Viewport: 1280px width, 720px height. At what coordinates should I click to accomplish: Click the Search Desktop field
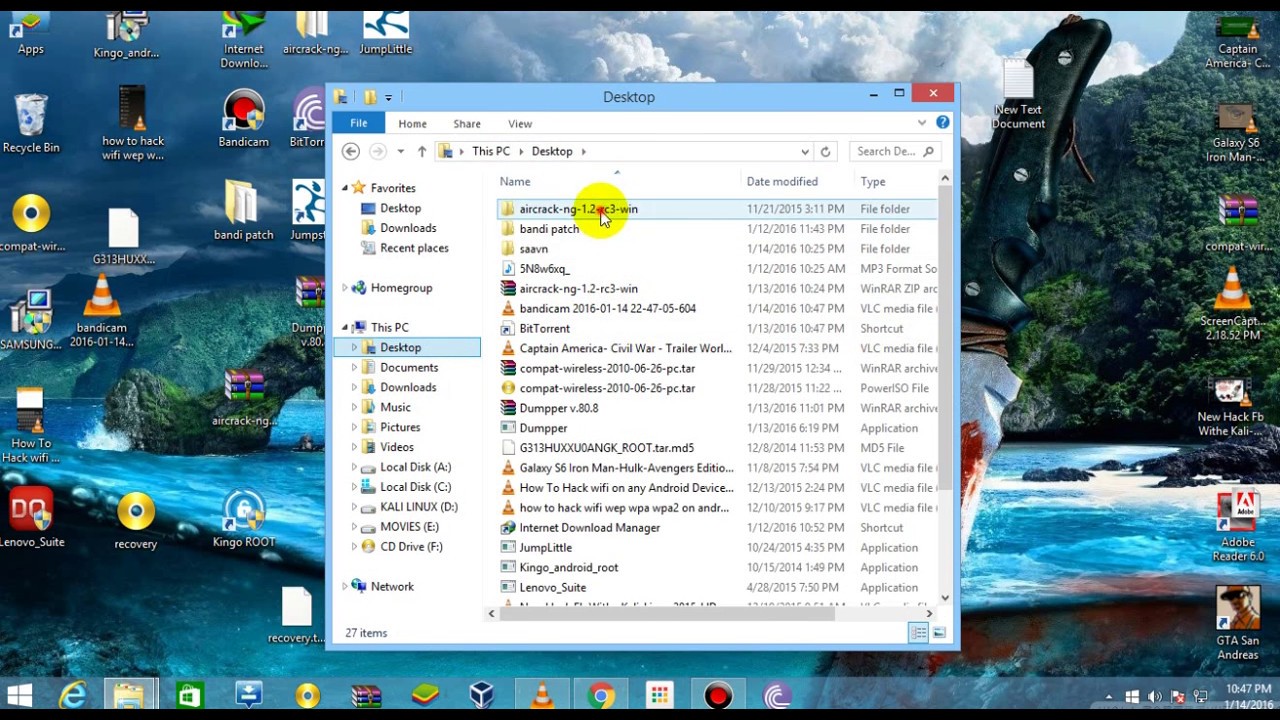click(895, 151)
